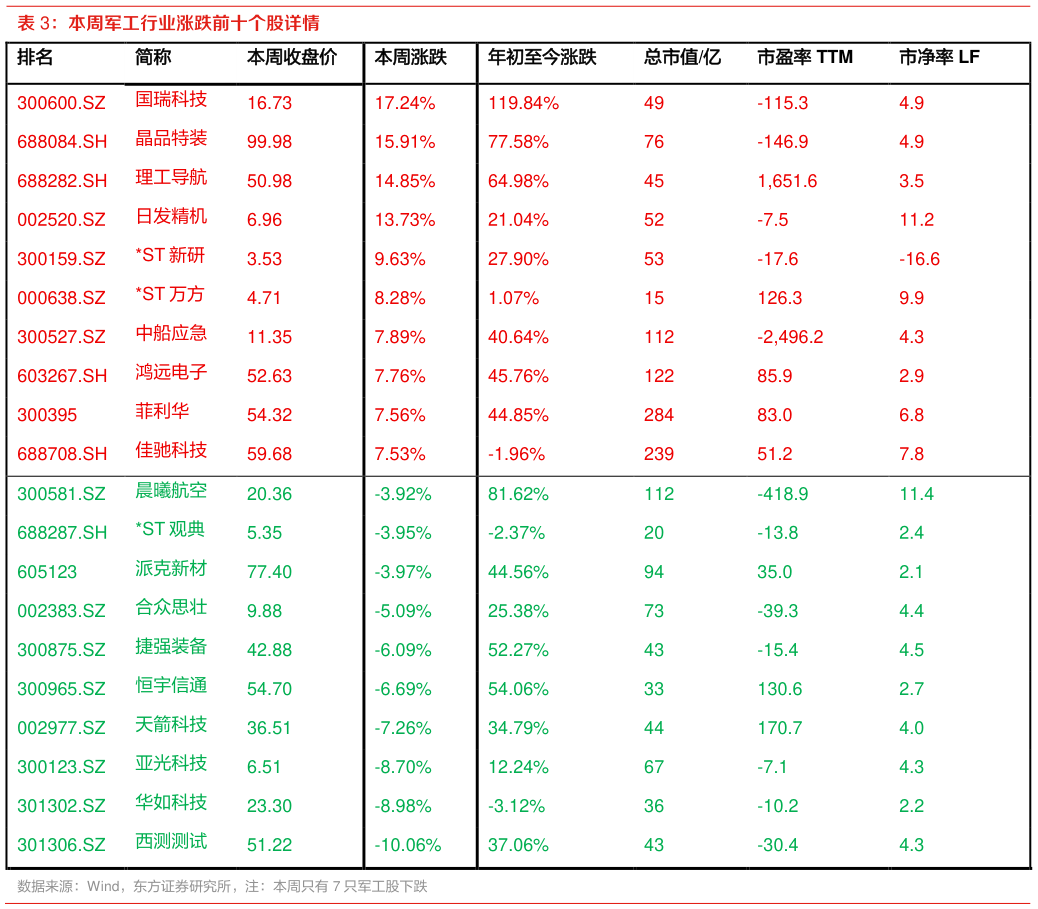This screenshot has height=909, width=1038.
Task: Click the 排名 column header
Action: (35, 58)
